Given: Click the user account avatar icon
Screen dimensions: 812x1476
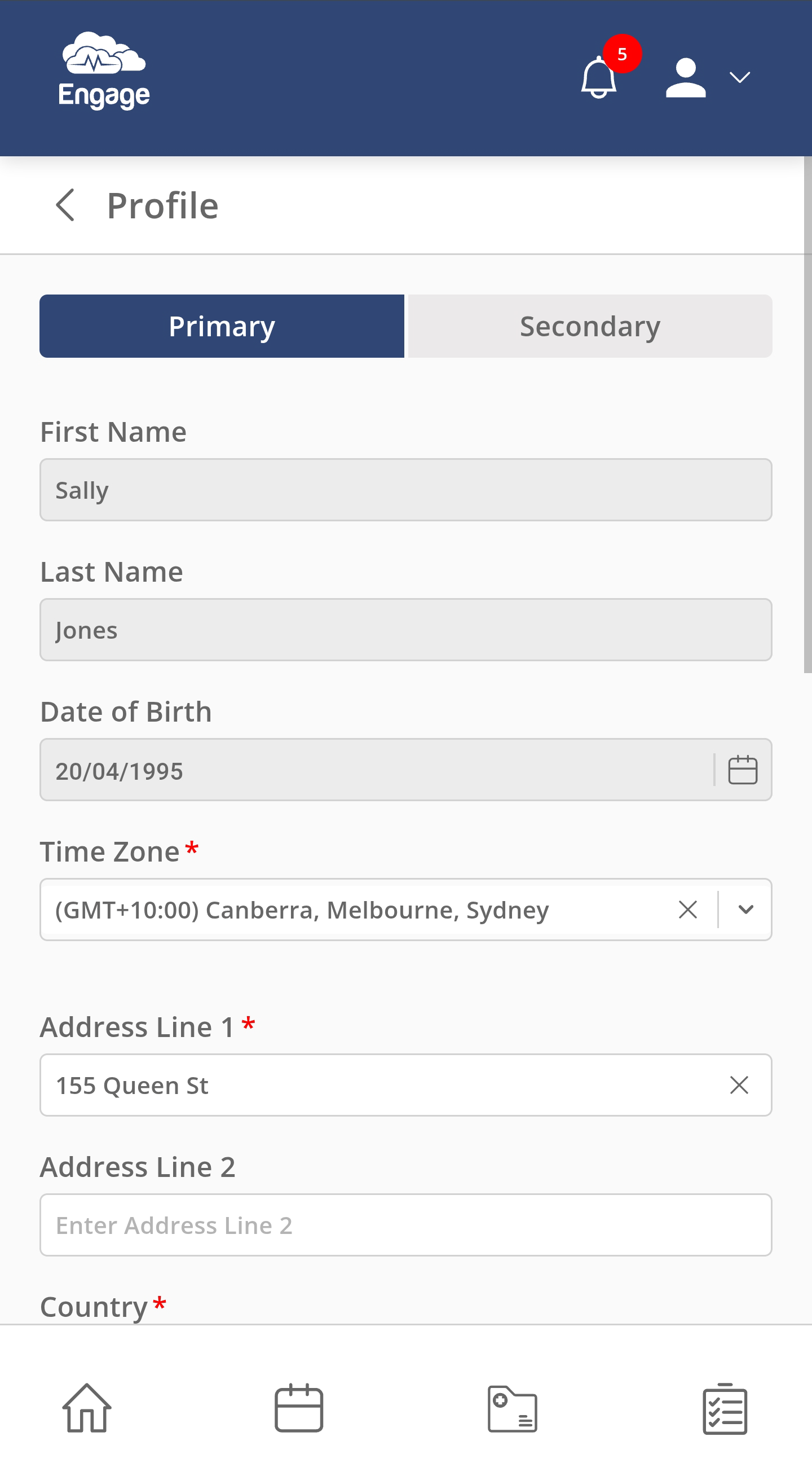Looking at the screenshot, I should [685, 78].
